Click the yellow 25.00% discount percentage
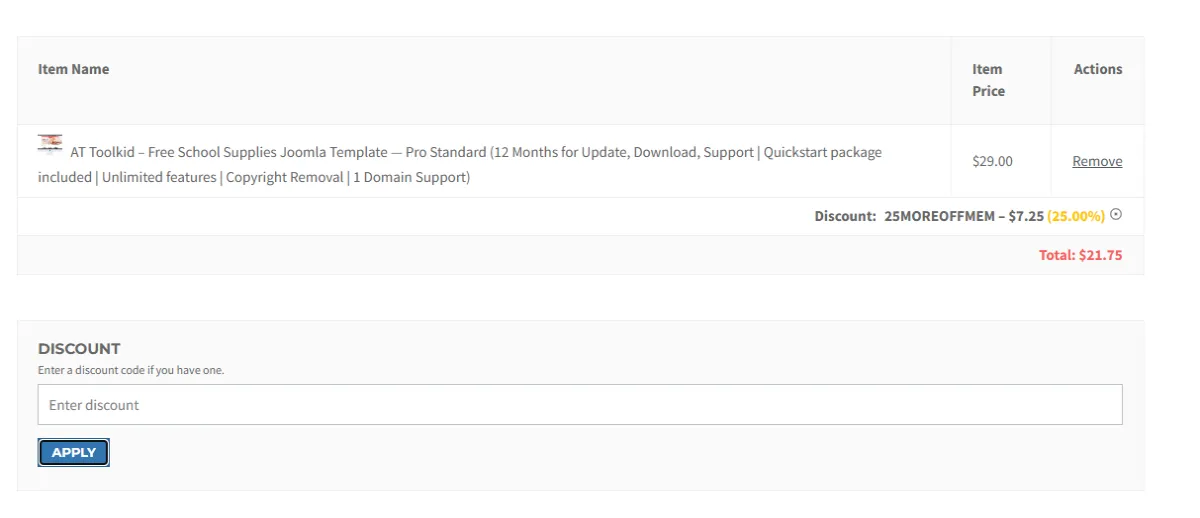 click(1076, 216)
